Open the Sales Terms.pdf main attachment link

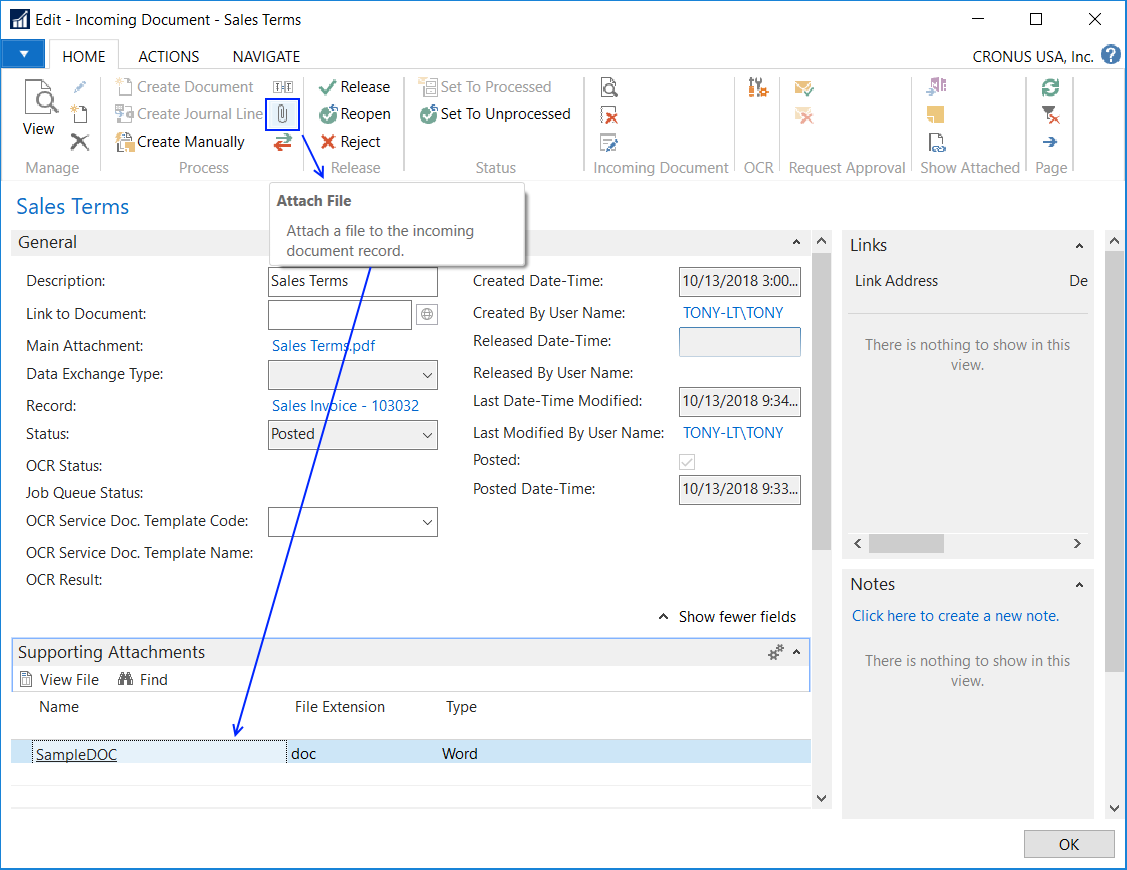coord(323,346)
